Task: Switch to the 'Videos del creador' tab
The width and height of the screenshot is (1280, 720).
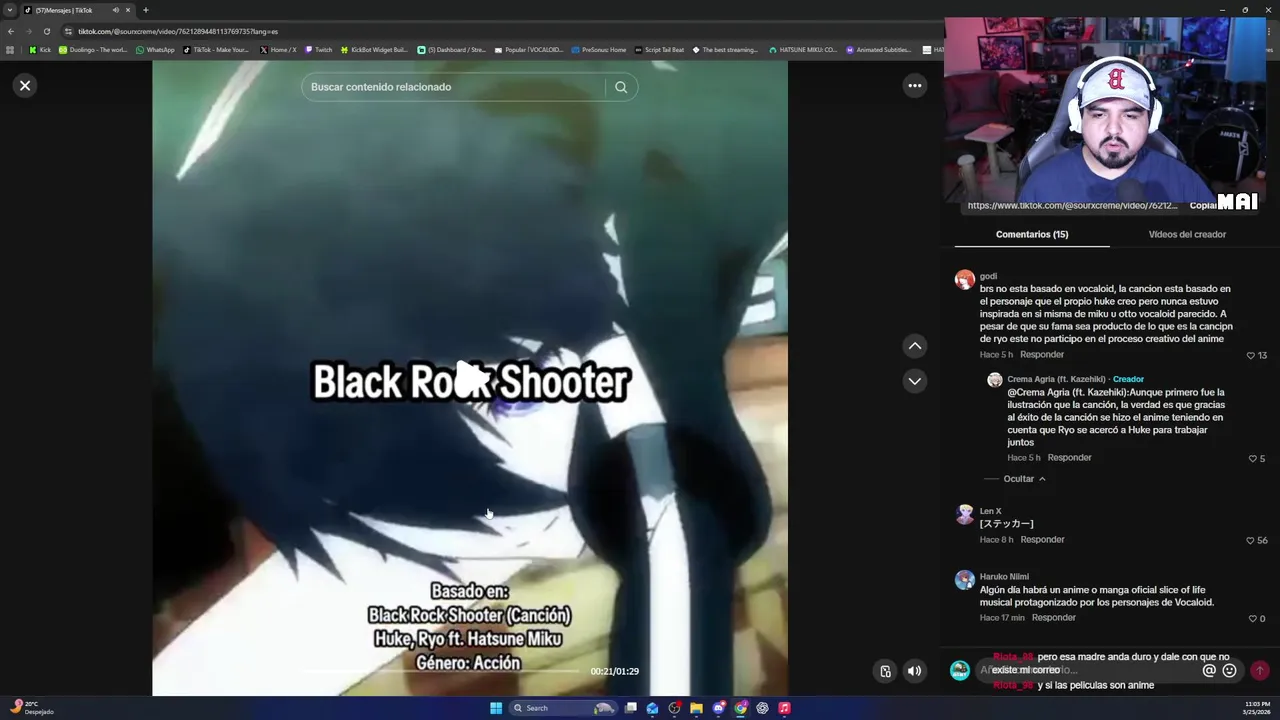Action: pyautogui.click(x=1187, y=234)
